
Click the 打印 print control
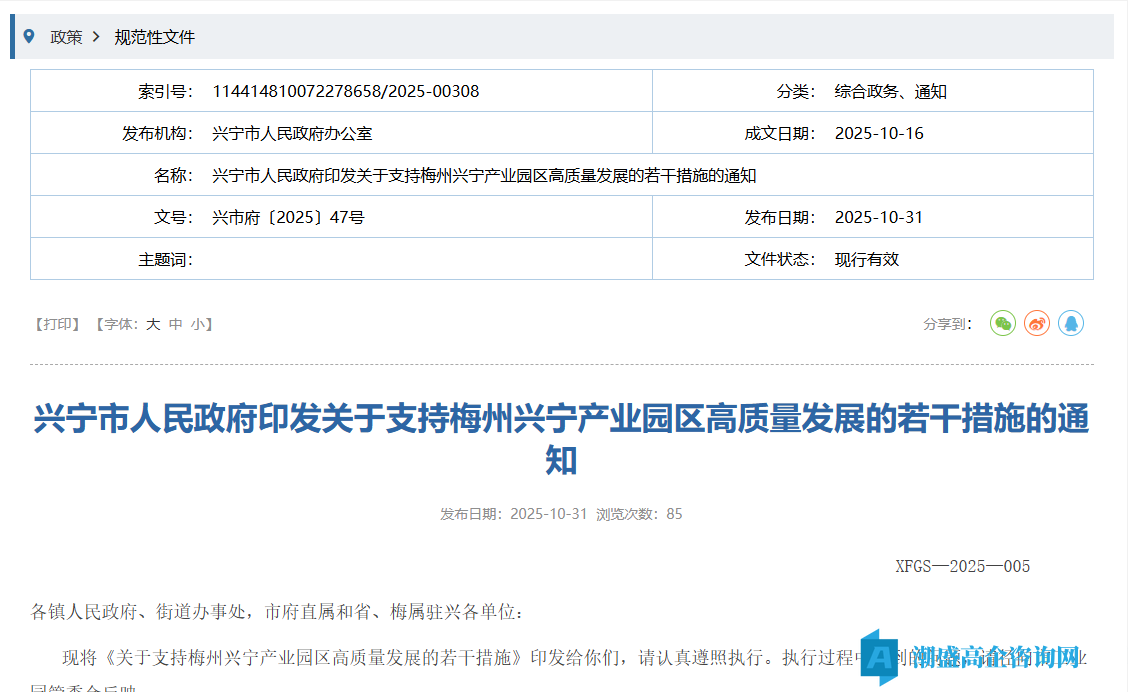tap(56, 323)
